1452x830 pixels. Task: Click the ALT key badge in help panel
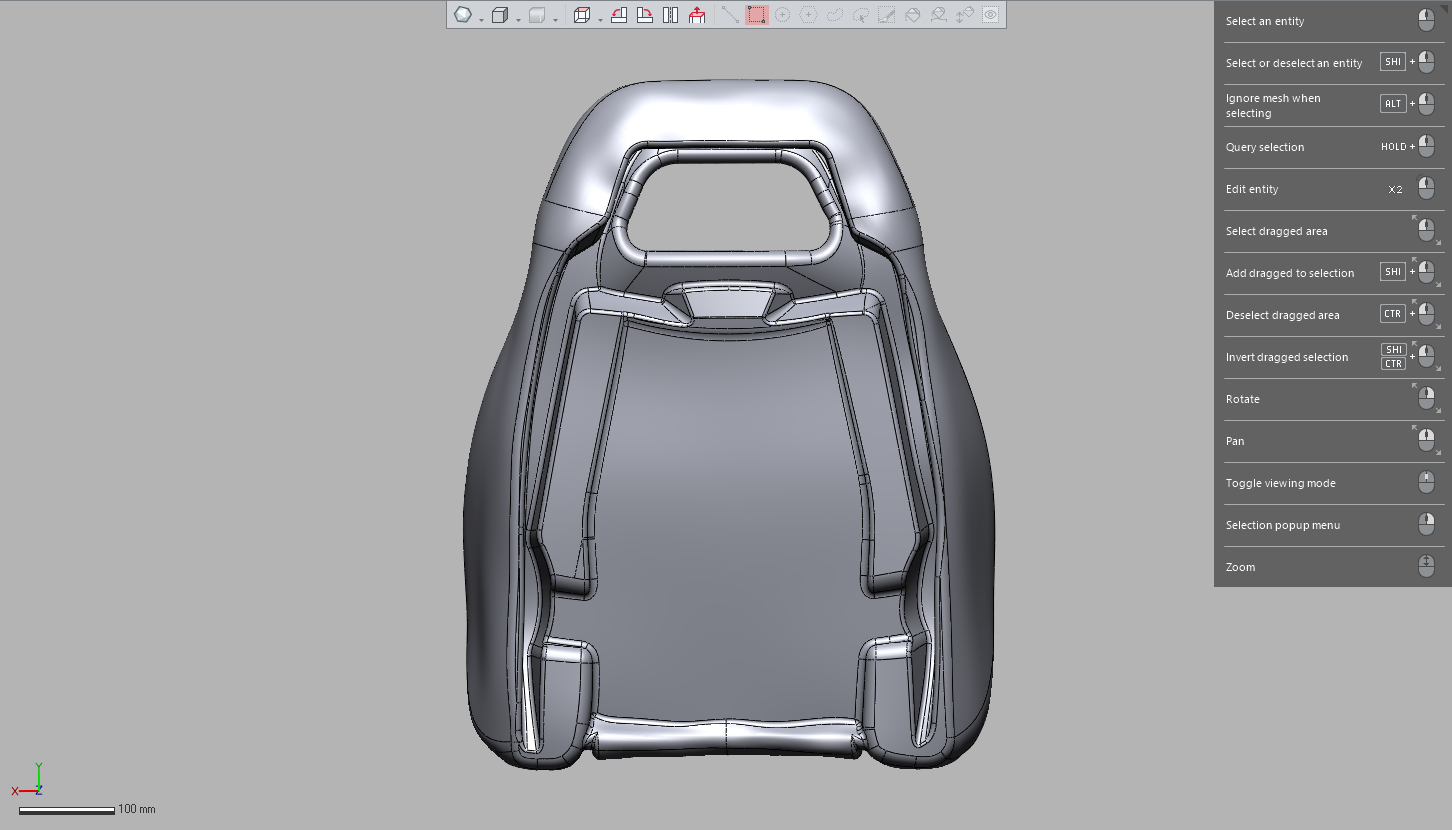click(x=1392, y=104)
